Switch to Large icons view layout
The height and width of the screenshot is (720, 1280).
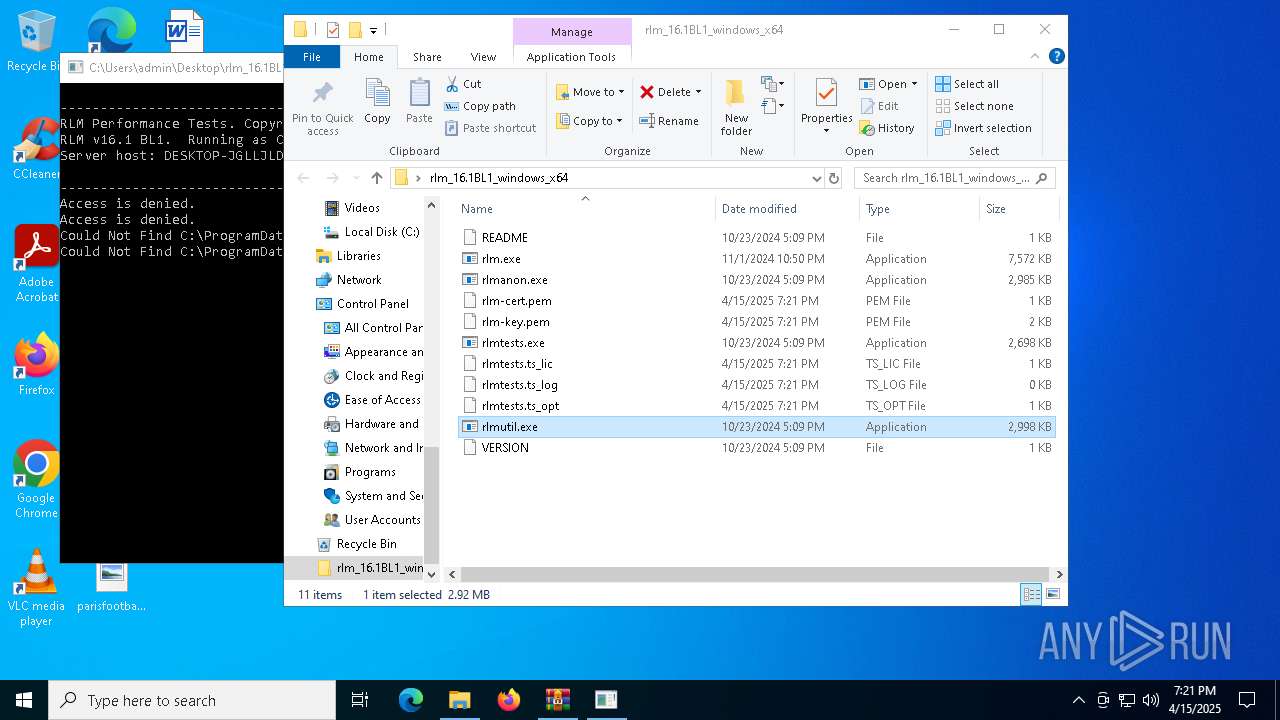point(1052,594)
